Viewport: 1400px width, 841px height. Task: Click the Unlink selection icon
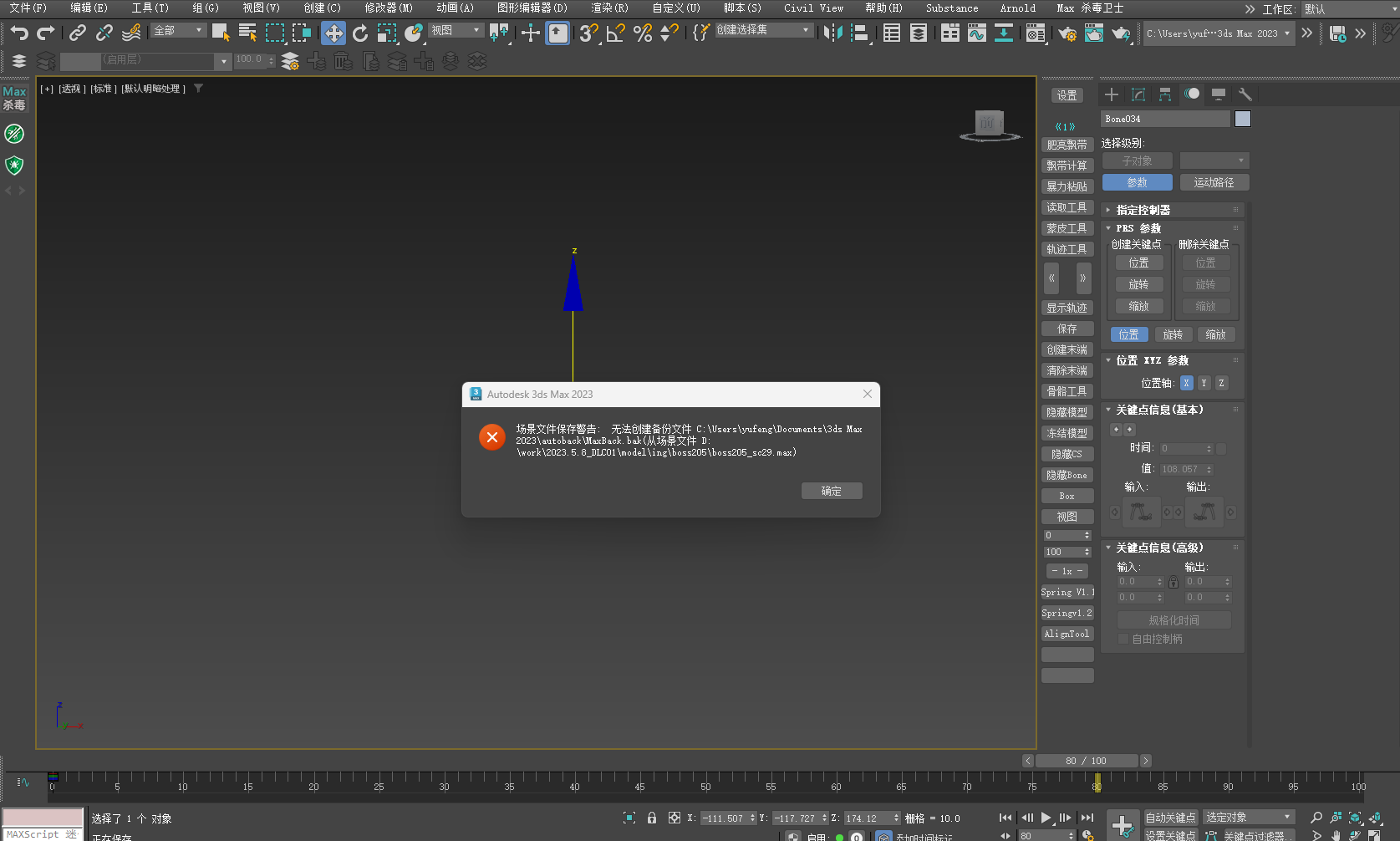click(x=104, y=33)
